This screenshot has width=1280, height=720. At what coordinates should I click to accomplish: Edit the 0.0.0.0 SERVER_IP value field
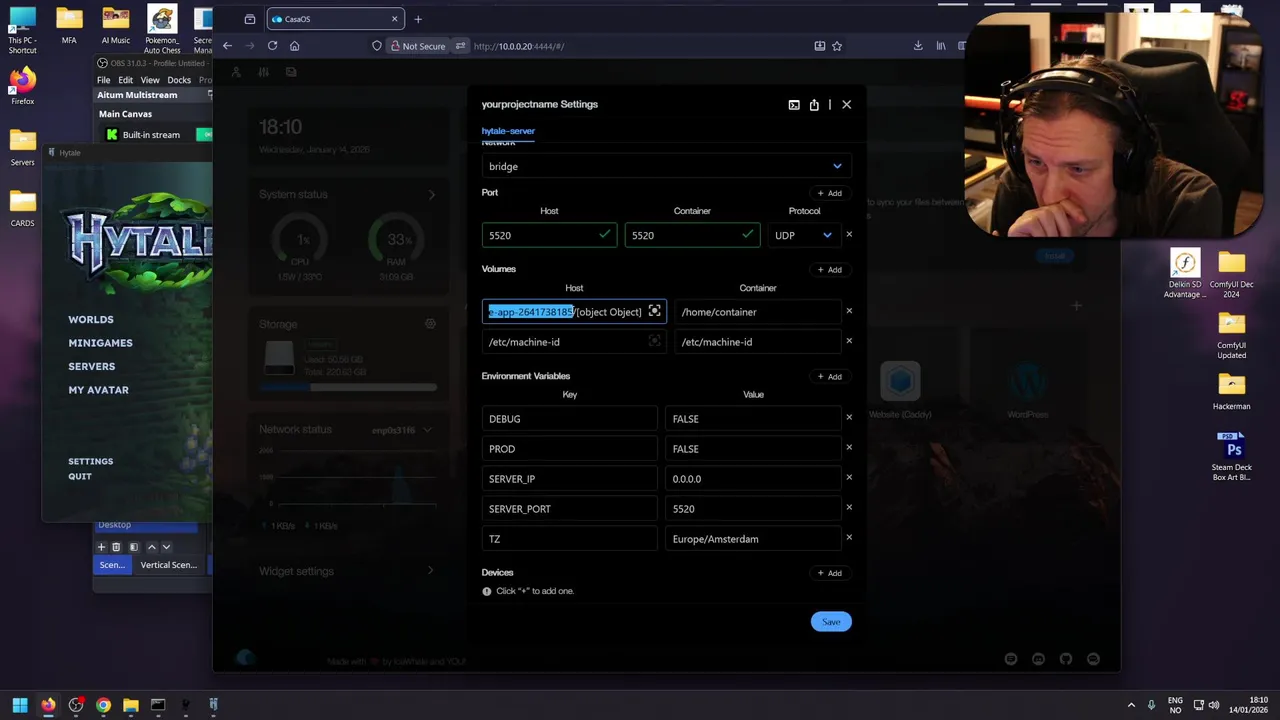(753, 479)
